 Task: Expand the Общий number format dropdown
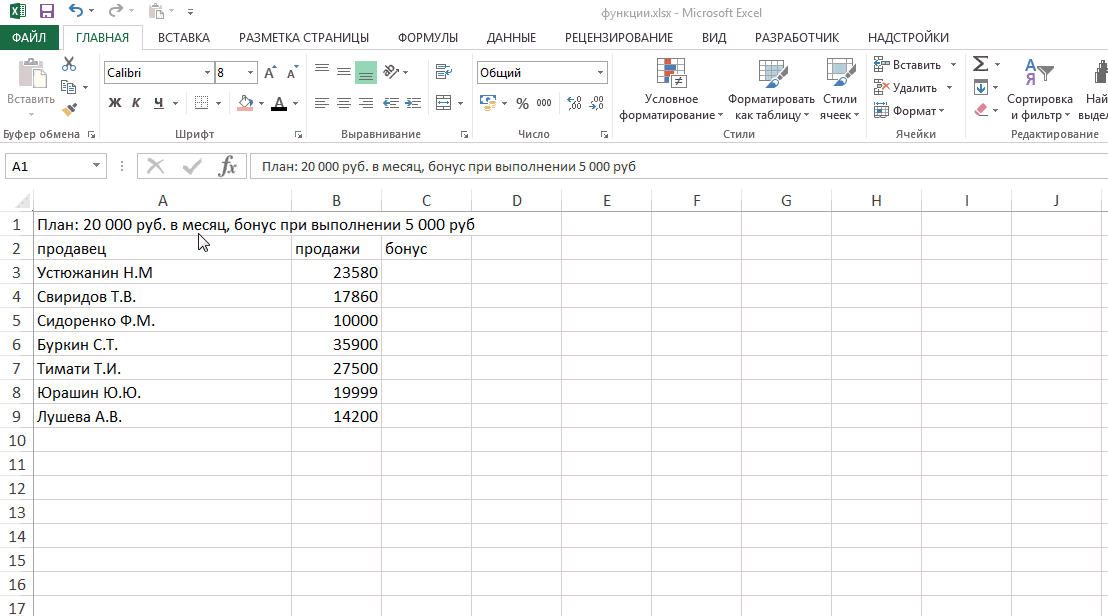(601, 73)
